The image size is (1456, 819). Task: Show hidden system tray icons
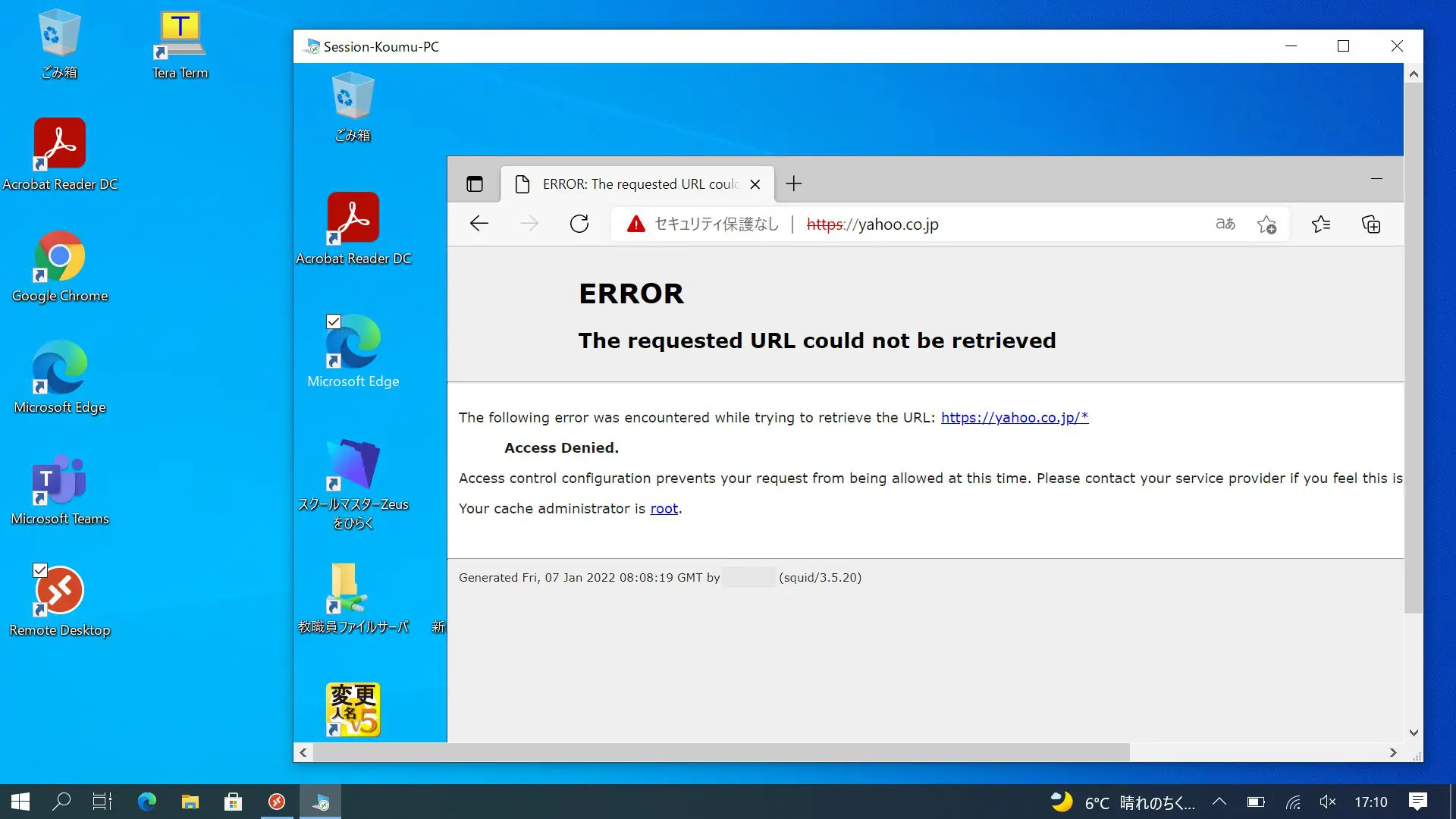1219,802
